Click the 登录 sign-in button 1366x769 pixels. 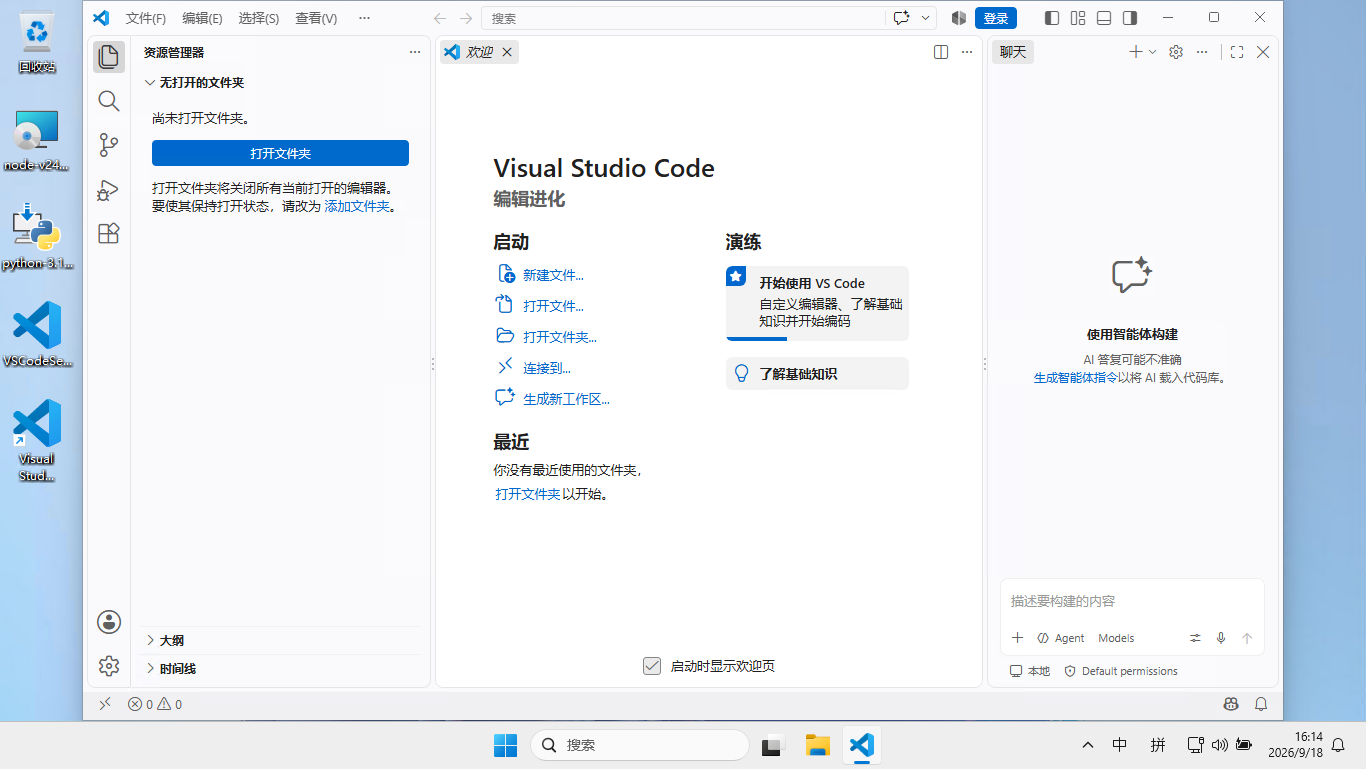tap(996, 18)
